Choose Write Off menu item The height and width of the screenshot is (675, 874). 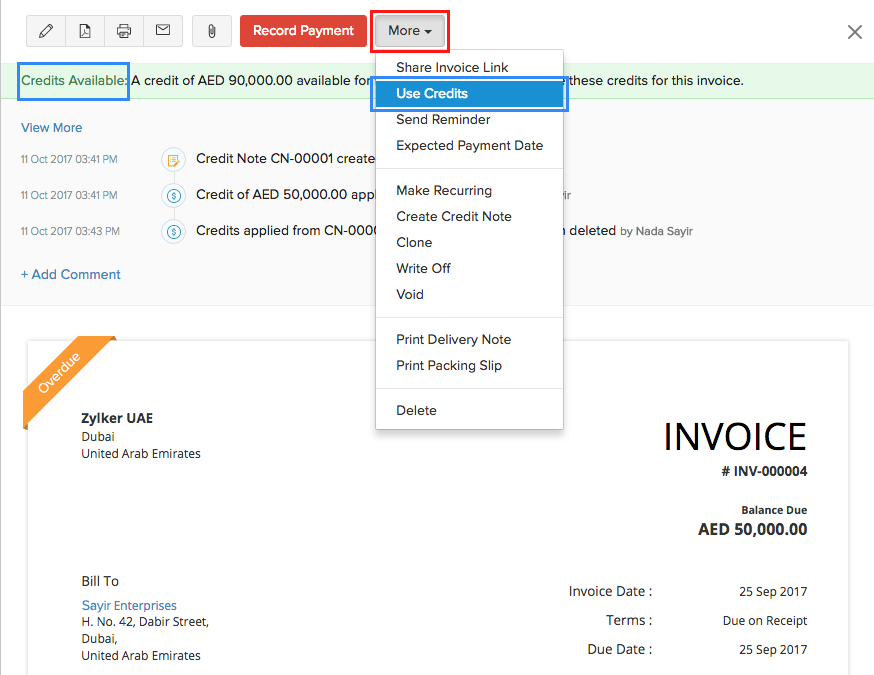(x=423, y=269)
